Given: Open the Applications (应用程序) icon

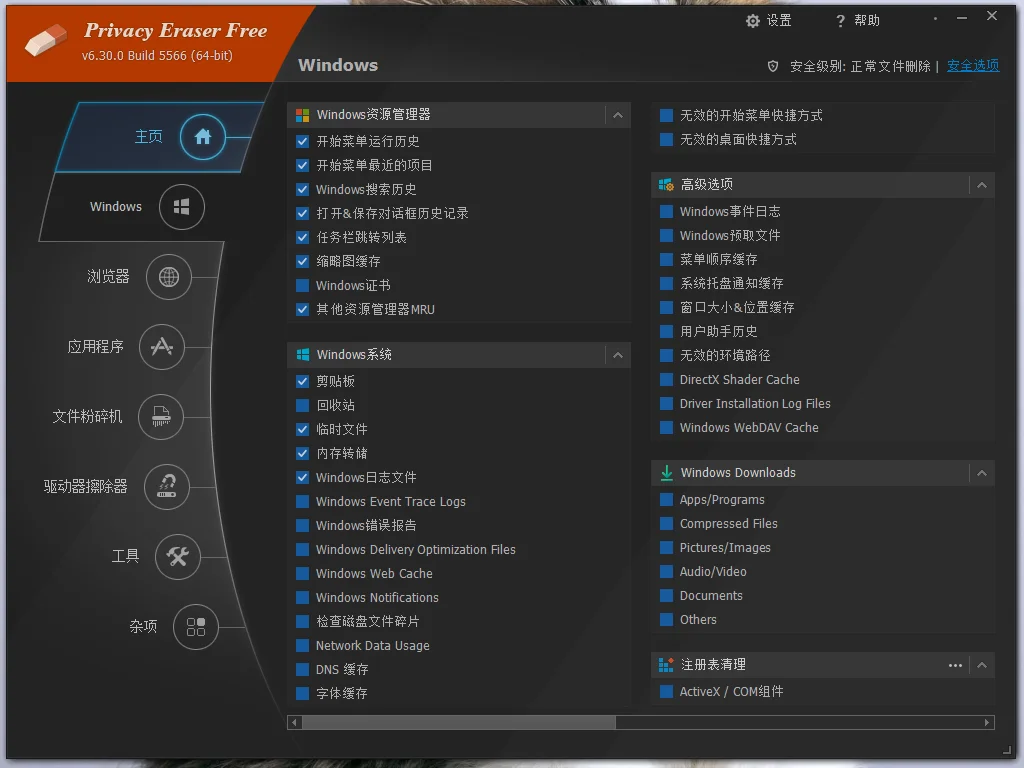Looking at the screenshot, I should tap(161, 347).
